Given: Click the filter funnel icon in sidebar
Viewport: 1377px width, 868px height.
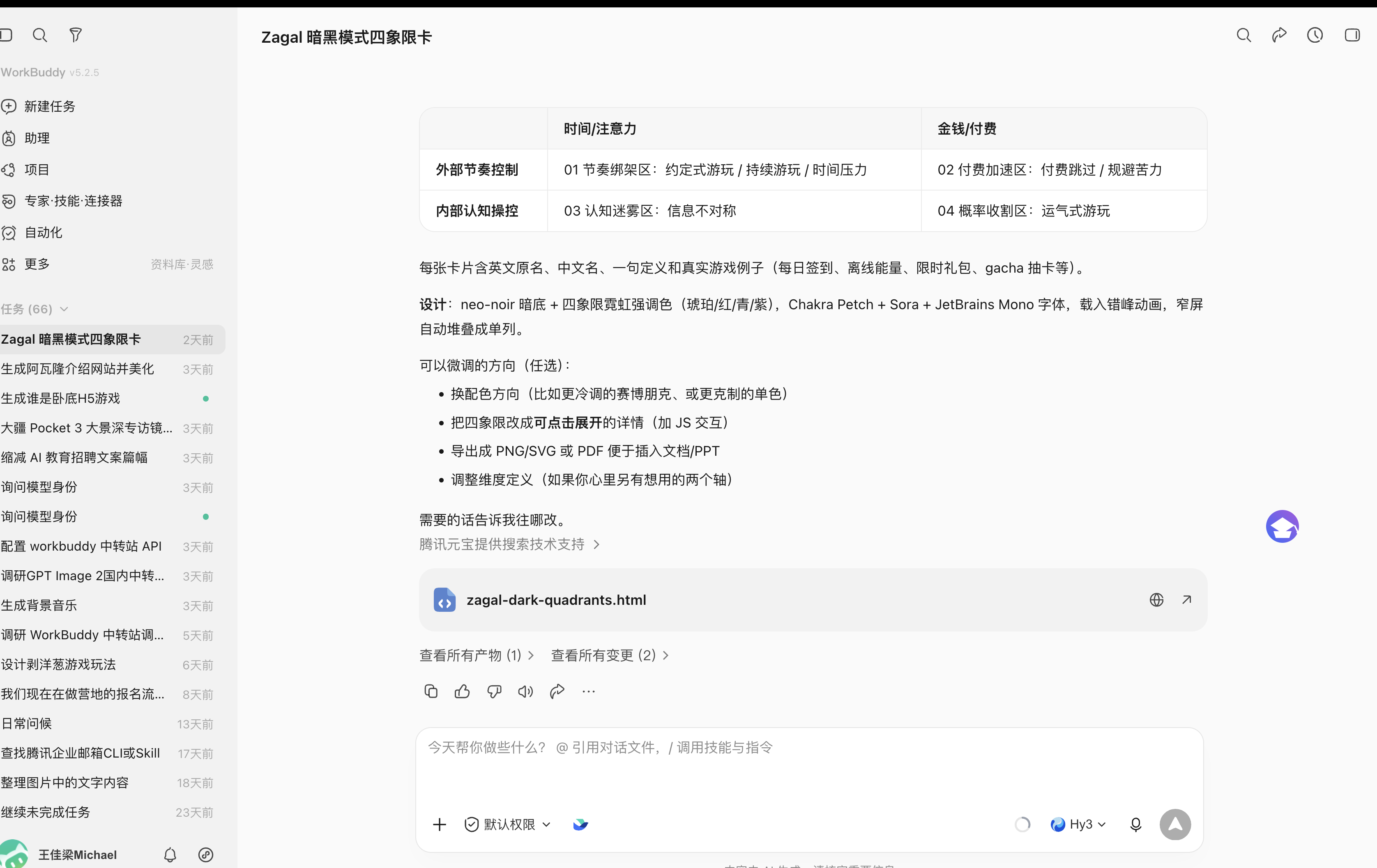Looking at the screenshot, I should [x=76, y=35].
